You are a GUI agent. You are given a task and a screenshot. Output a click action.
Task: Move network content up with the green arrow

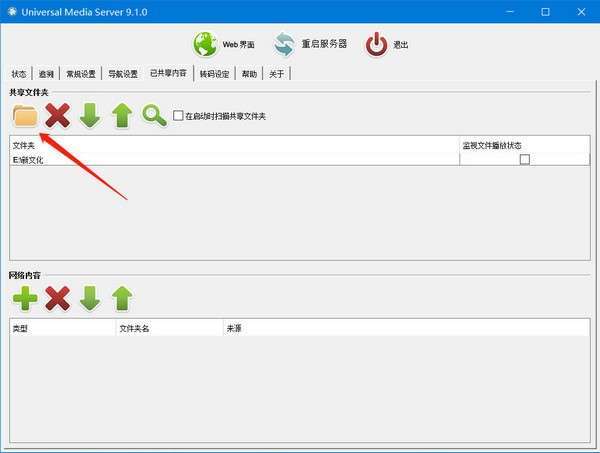click(122, 298)
